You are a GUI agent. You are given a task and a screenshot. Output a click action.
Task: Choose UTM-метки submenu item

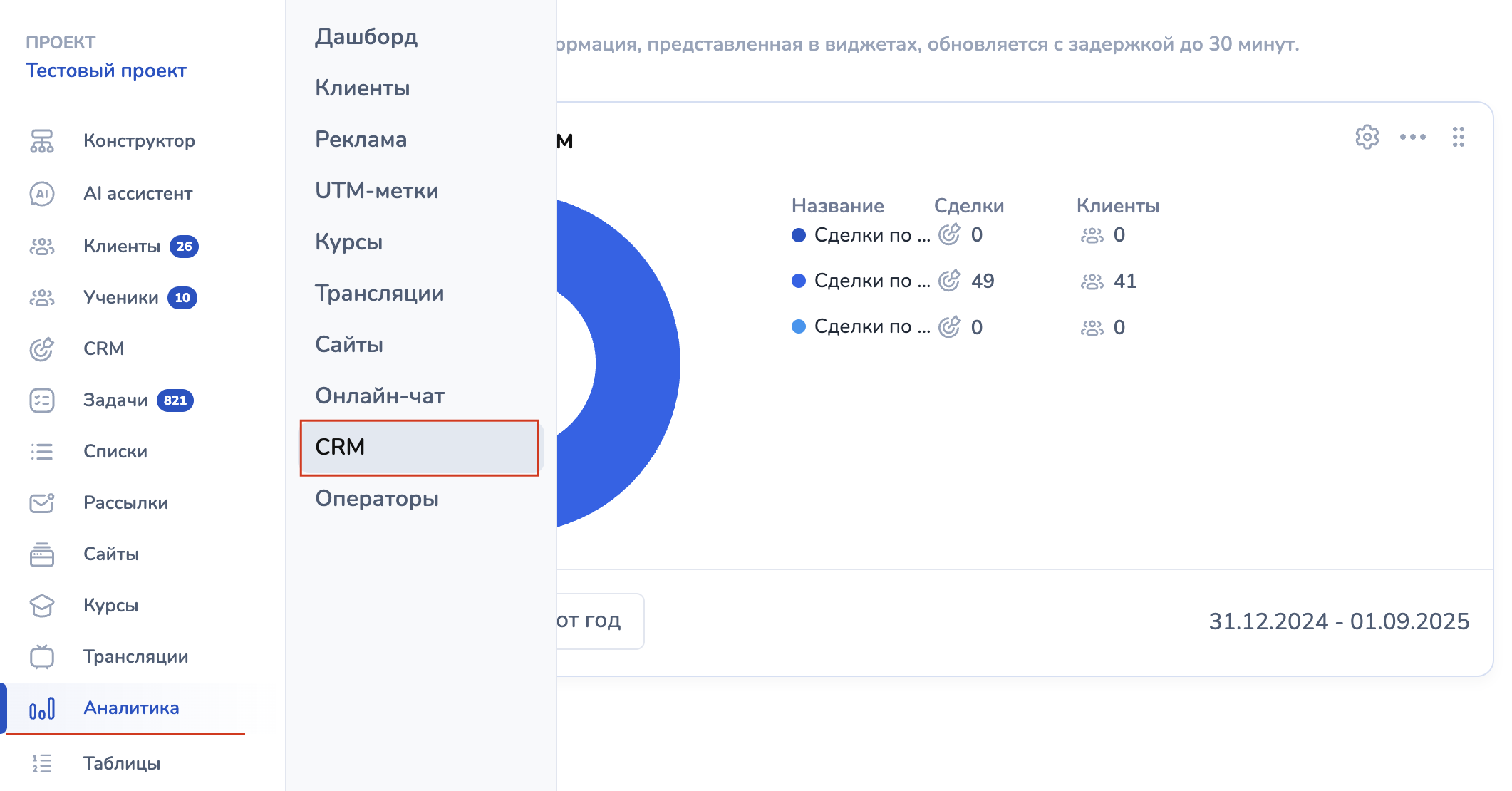pos(376,191)
